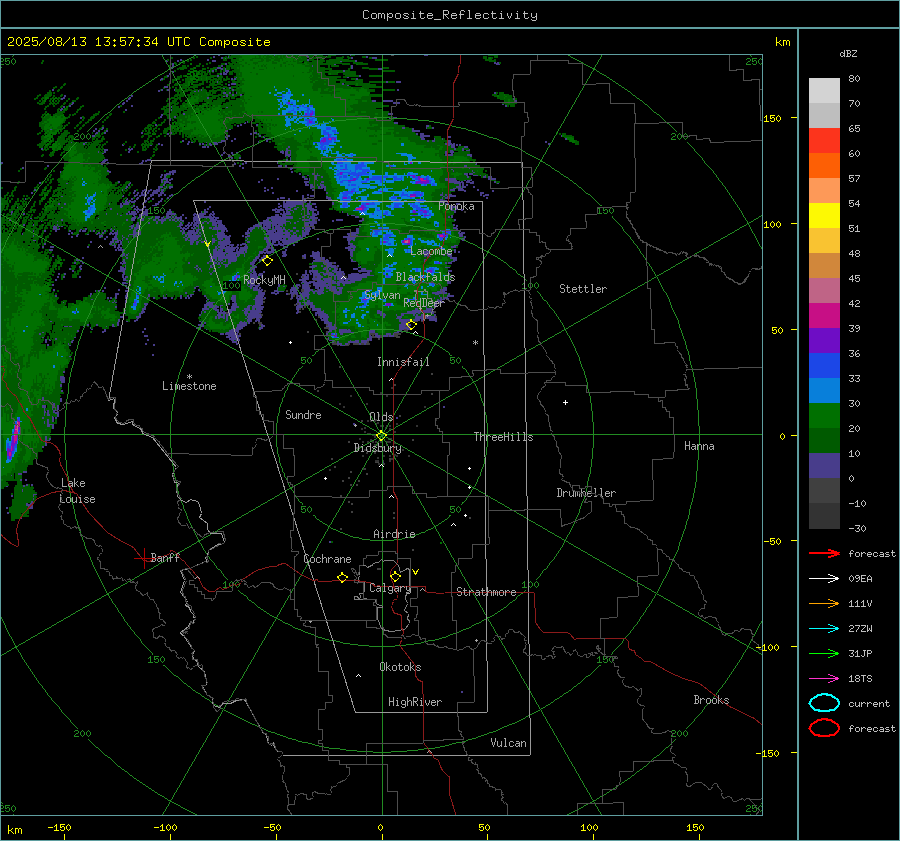The height and width of the screenshot is (841, 900).
Task: Click the magenta 18TS arrow icon
Action: 824,679
